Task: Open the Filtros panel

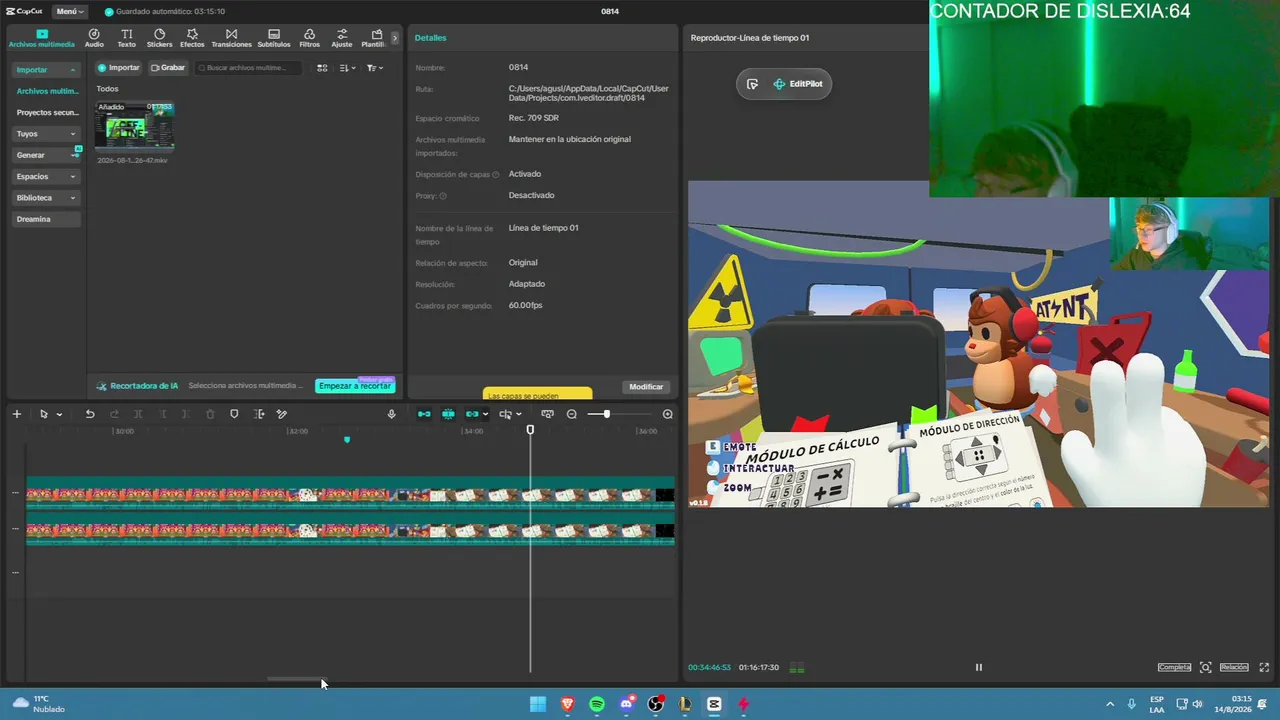Action: coord(309,38)
